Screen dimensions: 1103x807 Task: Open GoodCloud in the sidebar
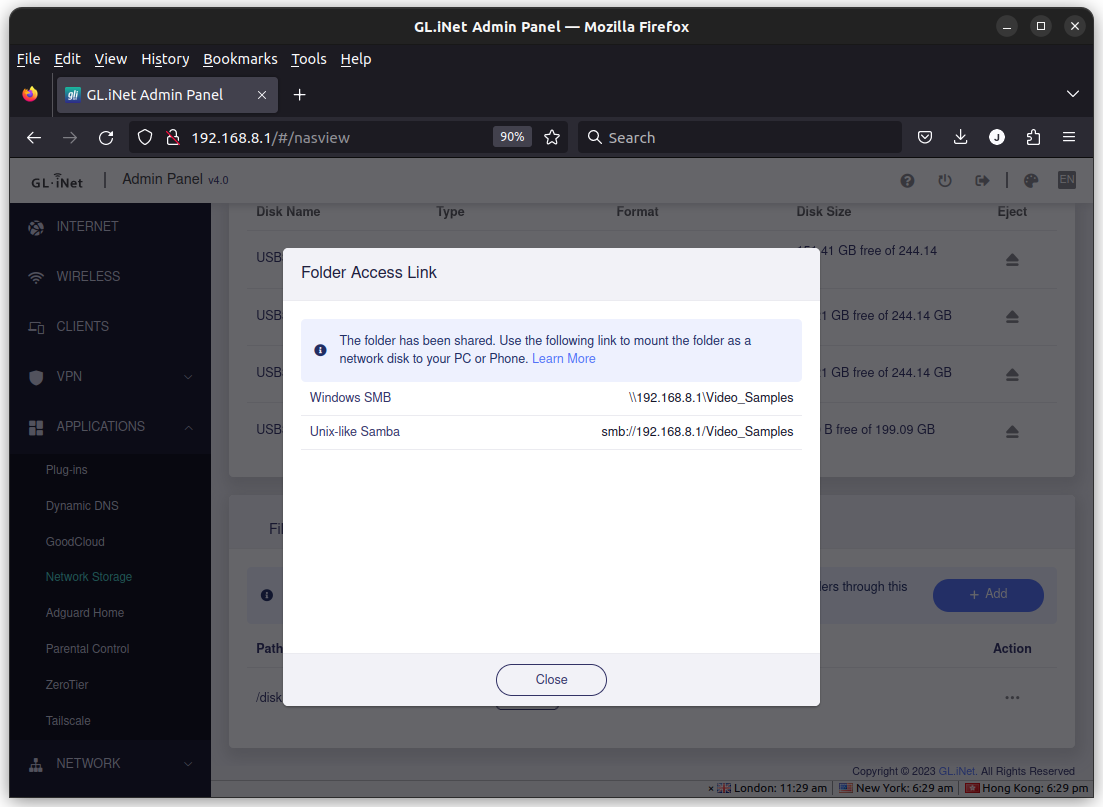[x=75, y=542]
